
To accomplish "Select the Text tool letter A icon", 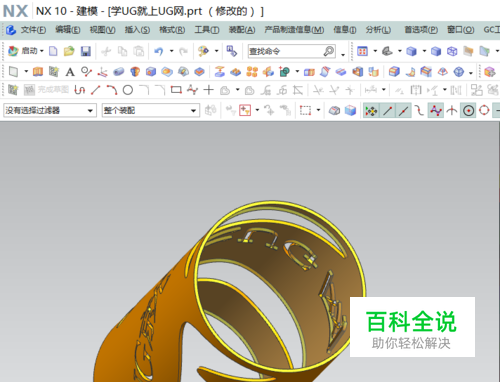I will tap(70, 72).
